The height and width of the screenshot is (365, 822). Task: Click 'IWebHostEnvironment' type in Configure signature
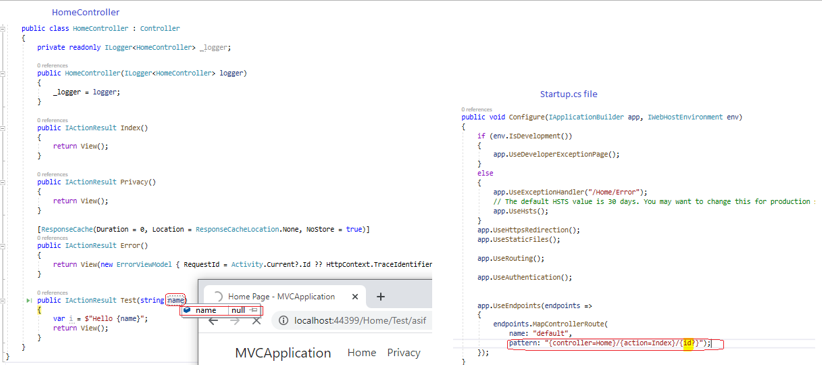click(684, 117)
